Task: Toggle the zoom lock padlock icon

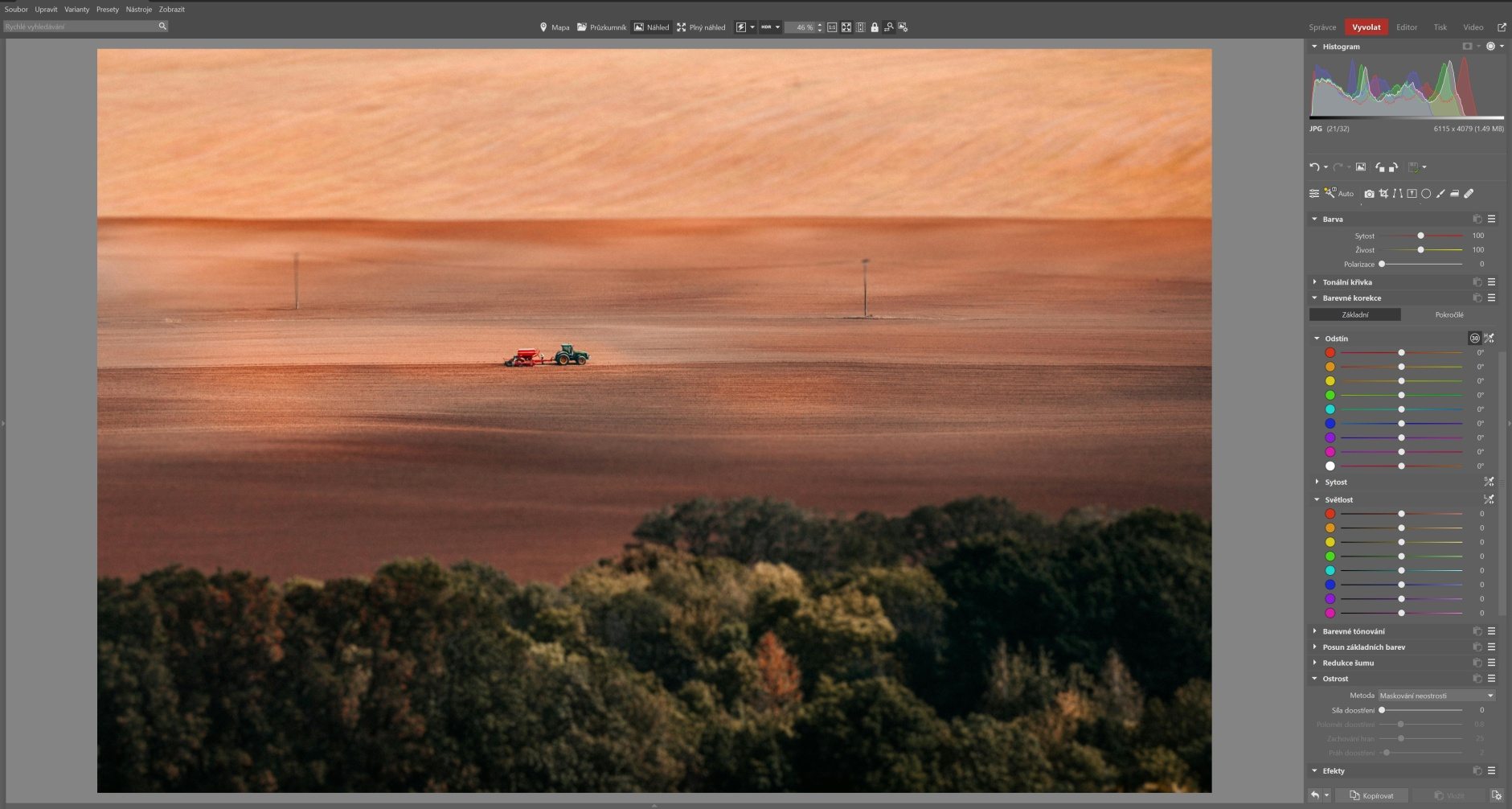Action: 875,27
